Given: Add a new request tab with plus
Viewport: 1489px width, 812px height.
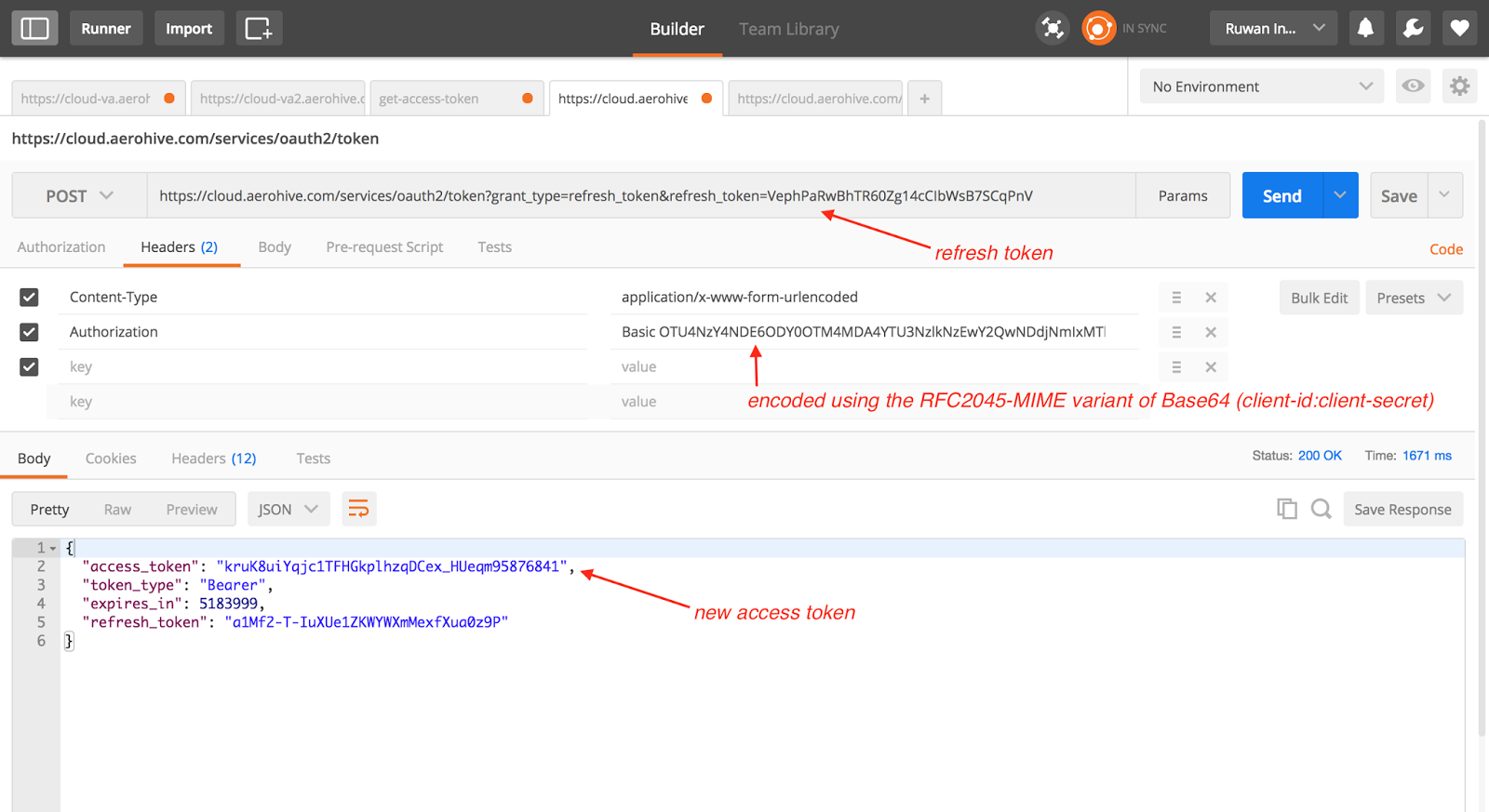Looking at the screenshot, I should pyautogui.click(x=924, y=99).
